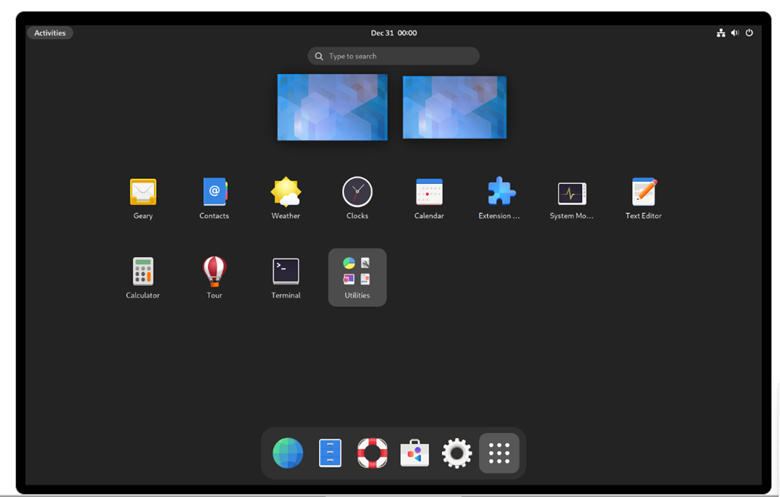
Task: Switch to the second workspace thumbnail
Action: click(x=455, y=107)
